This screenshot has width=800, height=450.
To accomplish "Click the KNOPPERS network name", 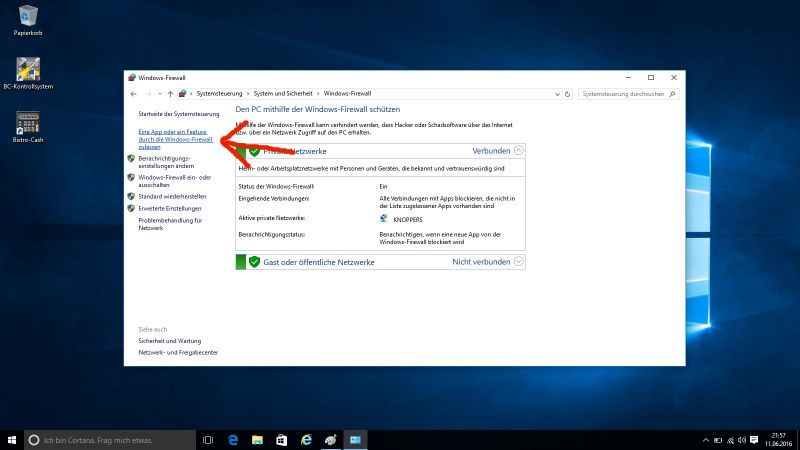I will pyautogui.click(x=408, y=220).
